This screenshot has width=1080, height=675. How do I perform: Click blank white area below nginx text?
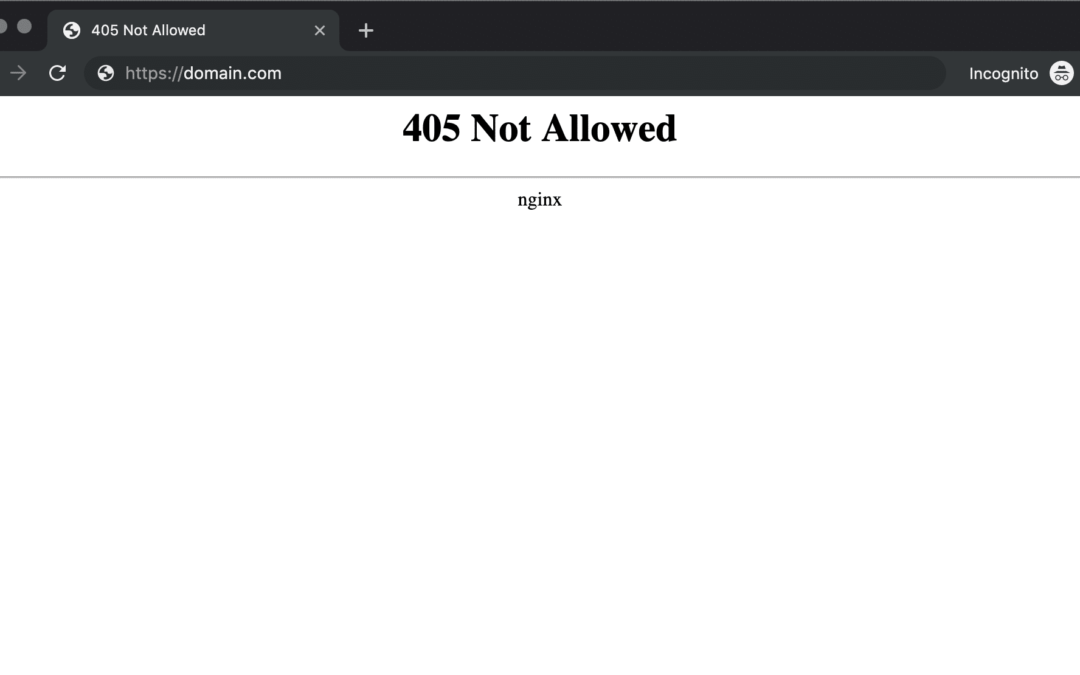(x=540, y=420)
